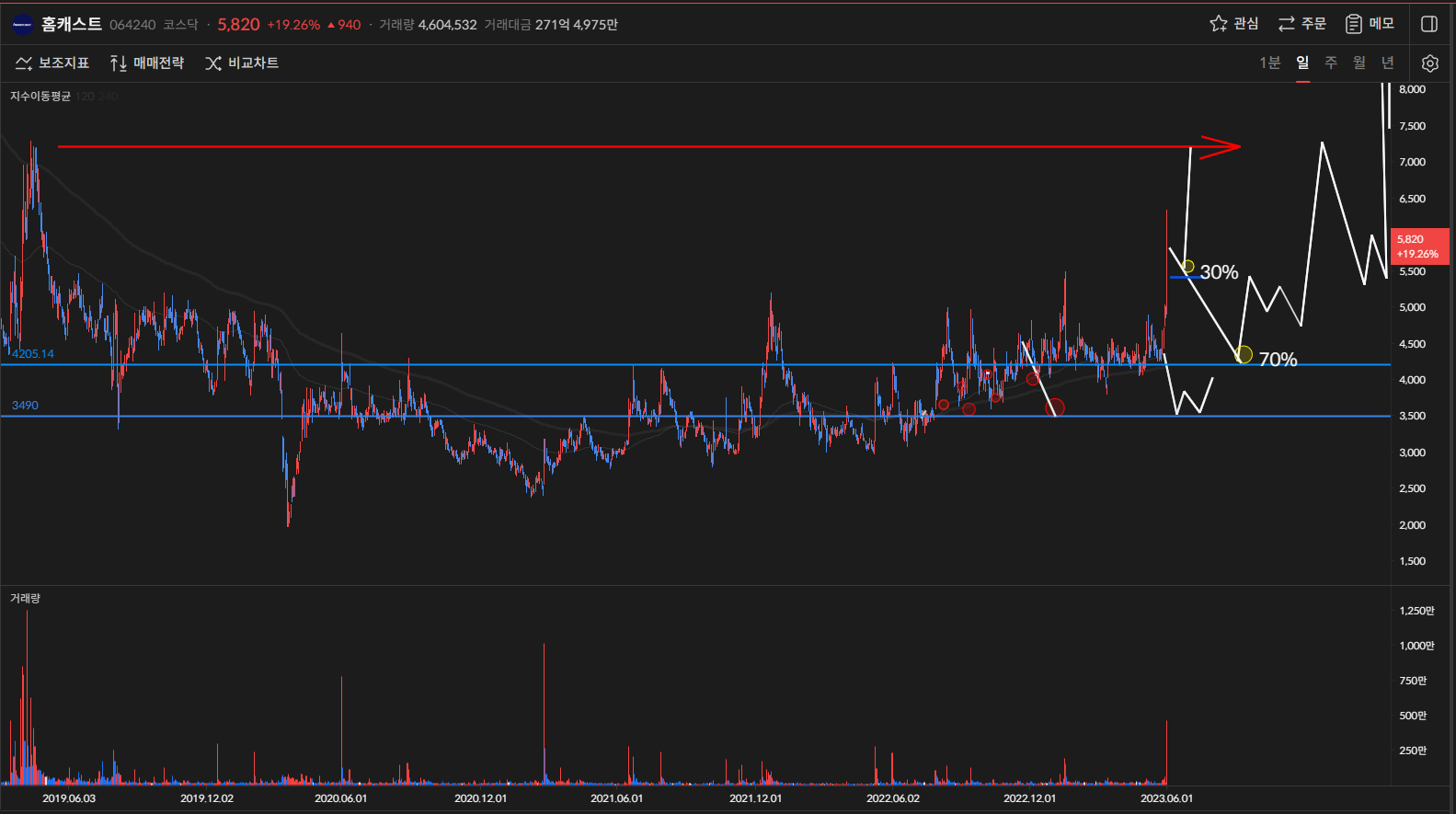Viewport: 1456px width, 814px height.
Task: Open the 주문 order panel
Action: 1302,24
